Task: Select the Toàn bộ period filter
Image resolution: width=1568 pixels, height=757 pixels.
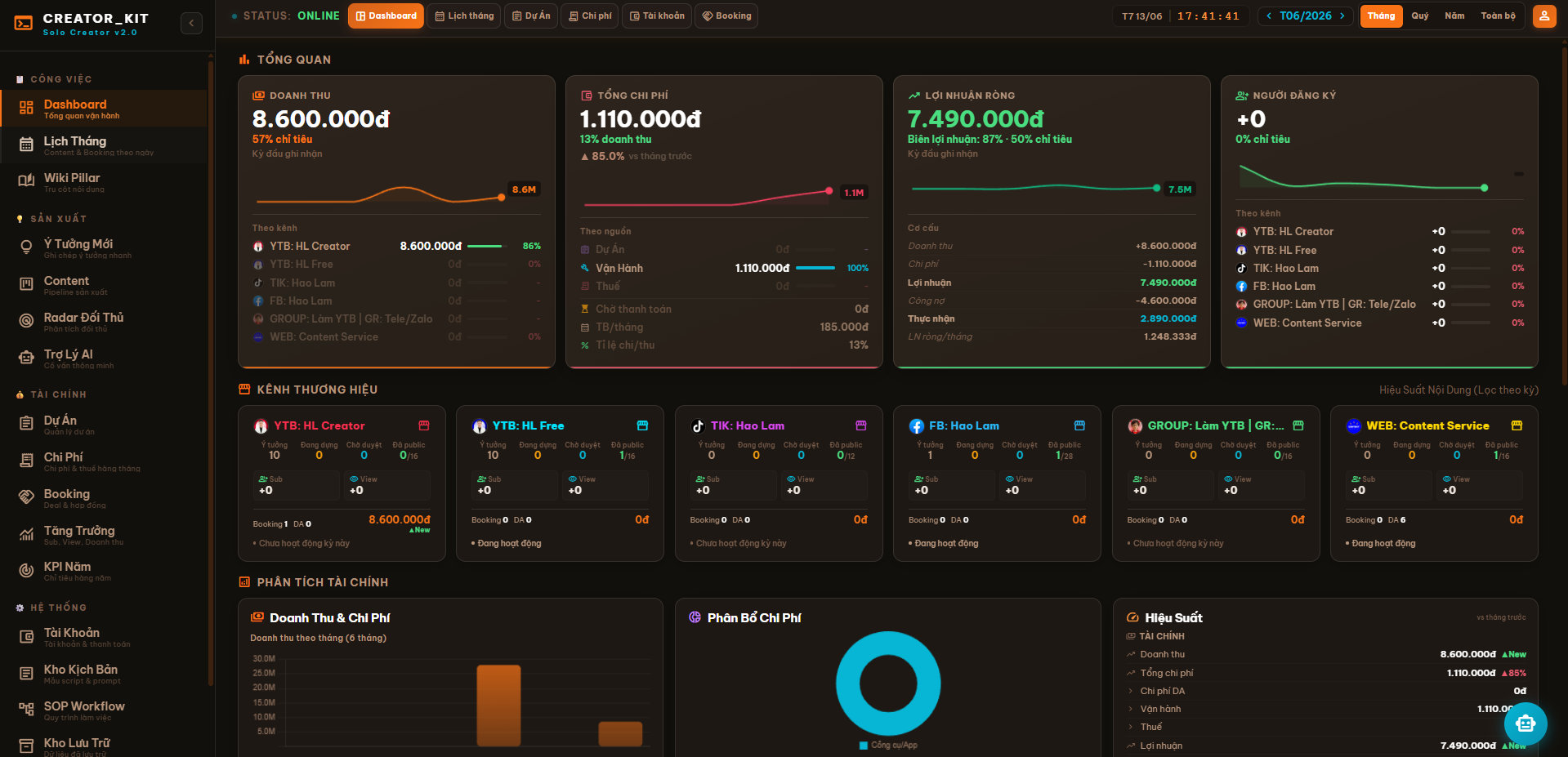Action: pyautogui.click(x=1498, y=16)
